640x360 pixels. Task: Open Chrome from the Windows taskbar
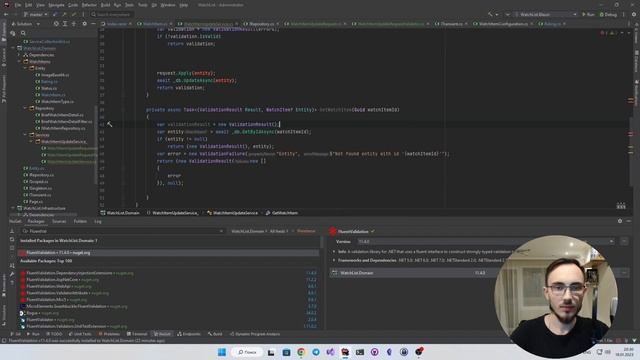pos(301,352)
